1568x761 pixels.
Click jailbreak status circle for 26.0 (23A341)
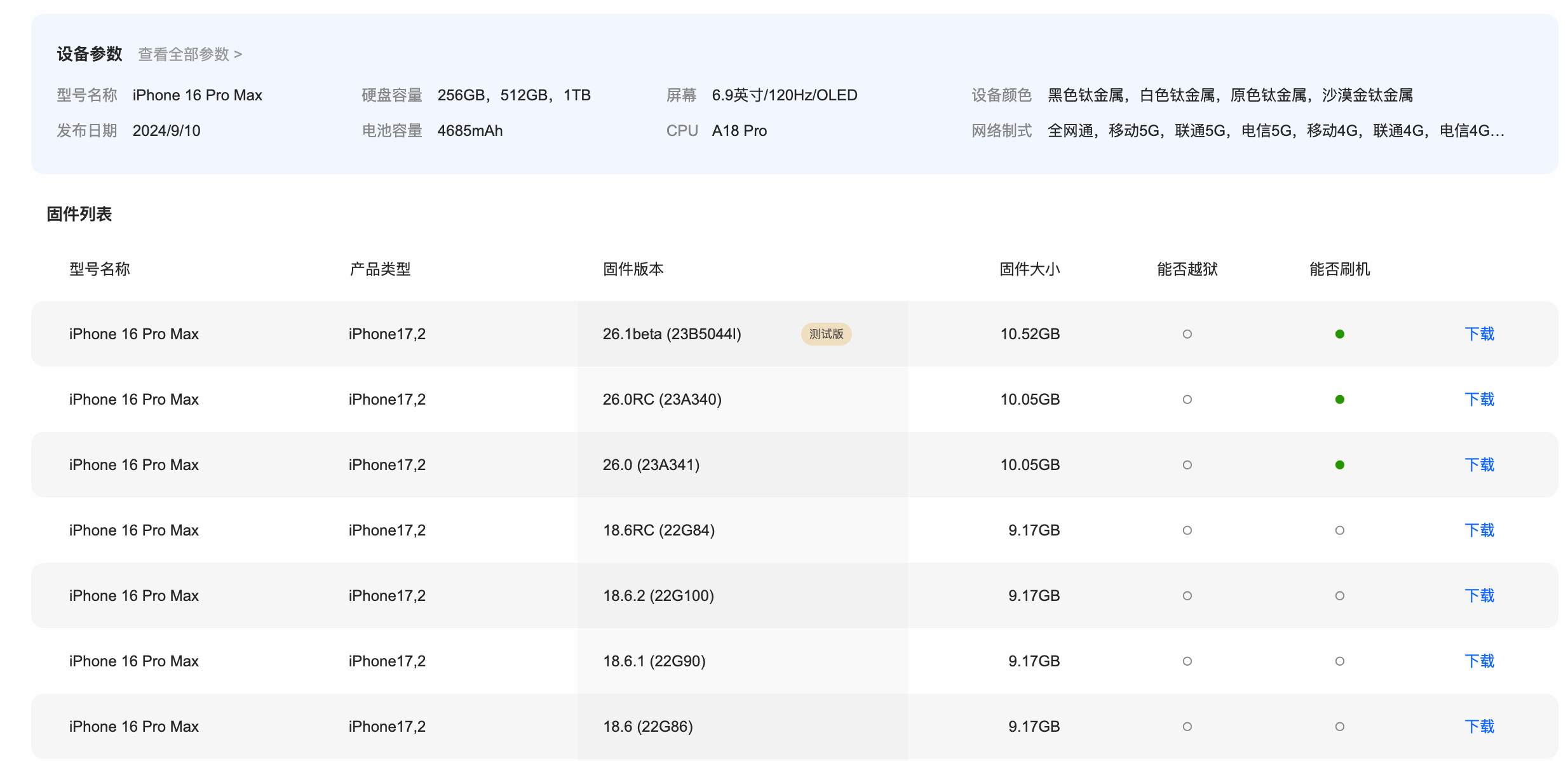coord(1187,465)
